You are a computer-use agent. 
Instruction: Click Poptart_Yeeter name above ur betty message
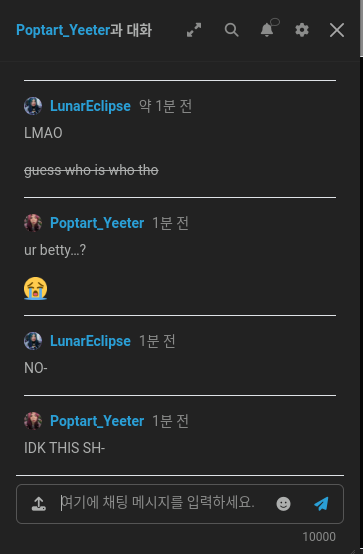[x=97, y=223]
